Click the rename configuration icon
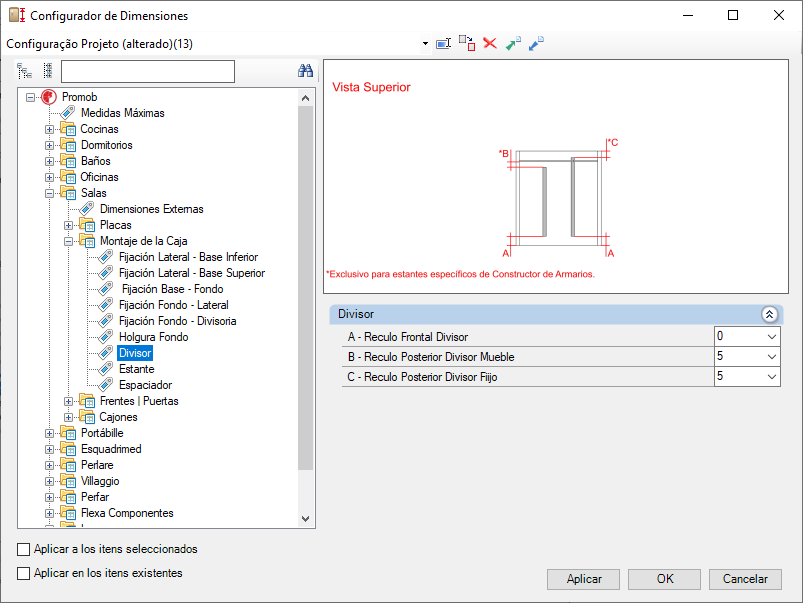The height and width of the screenshot is (603, 803). tap(443, 44)
